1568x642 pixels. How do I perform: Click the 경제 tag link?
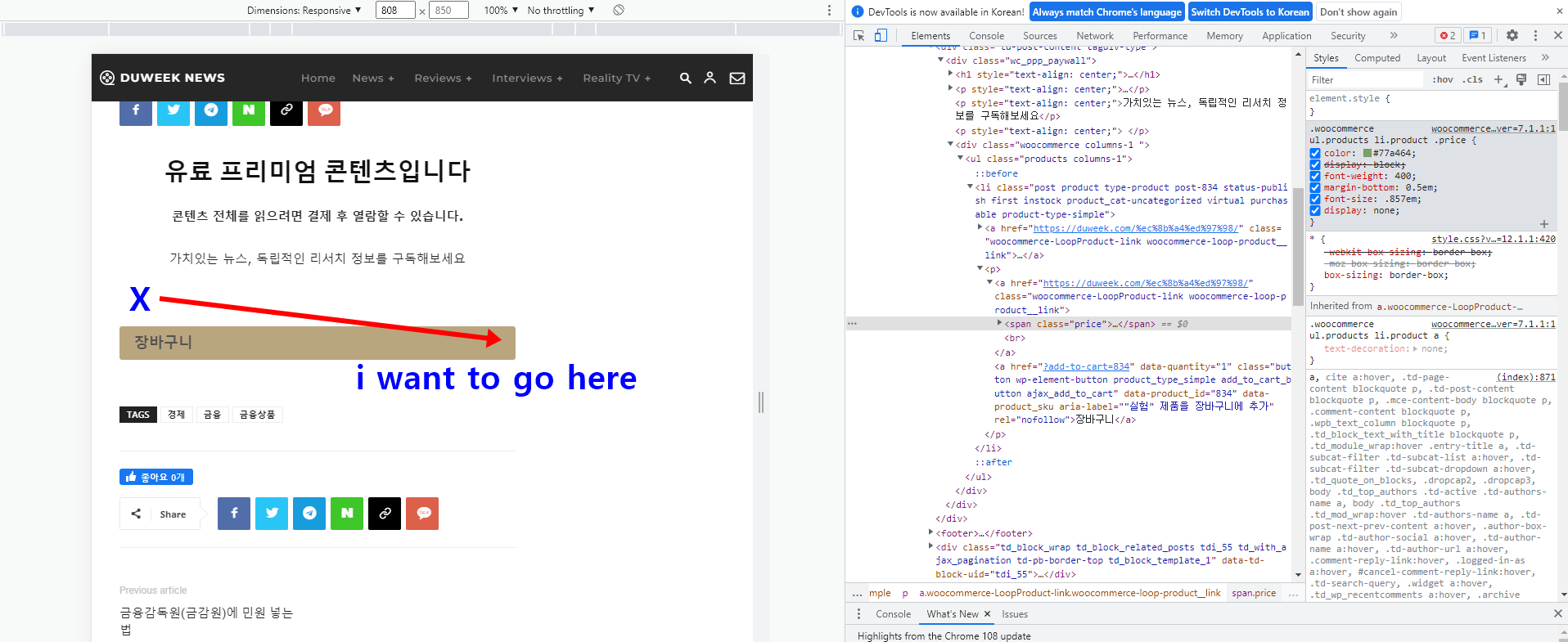(176, 415)
